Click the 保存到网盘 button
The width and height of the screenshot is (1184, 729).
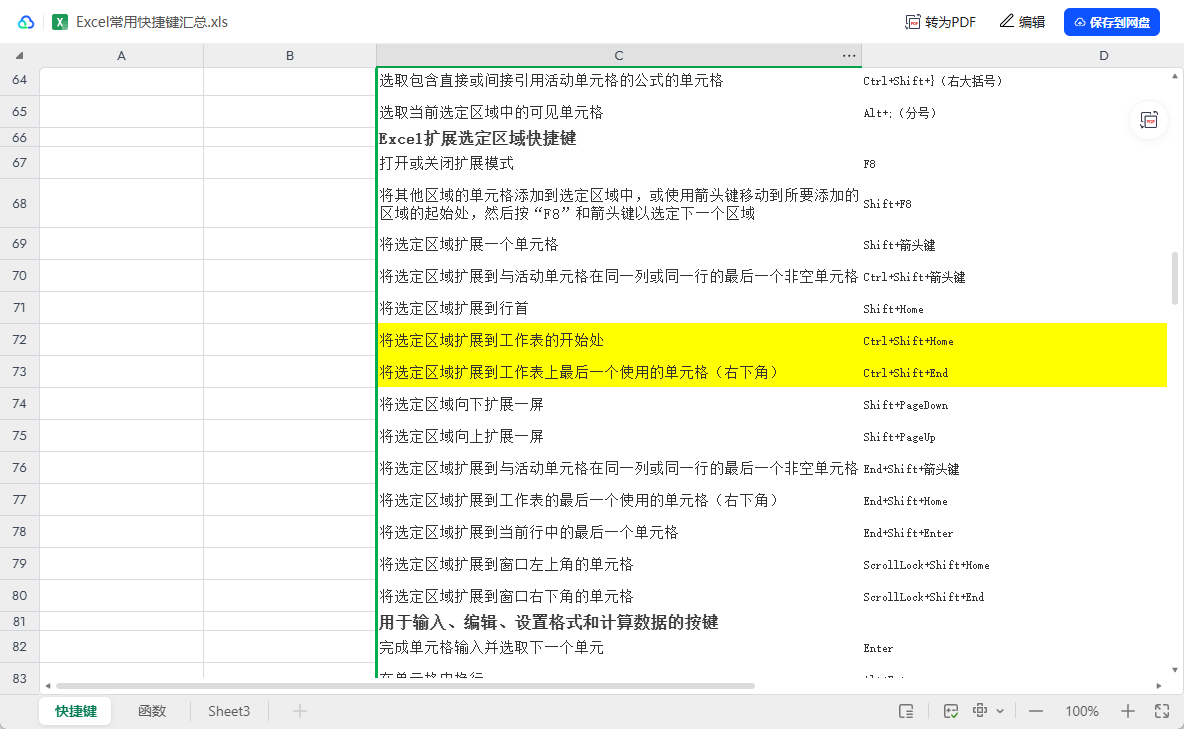[1111, 22]
